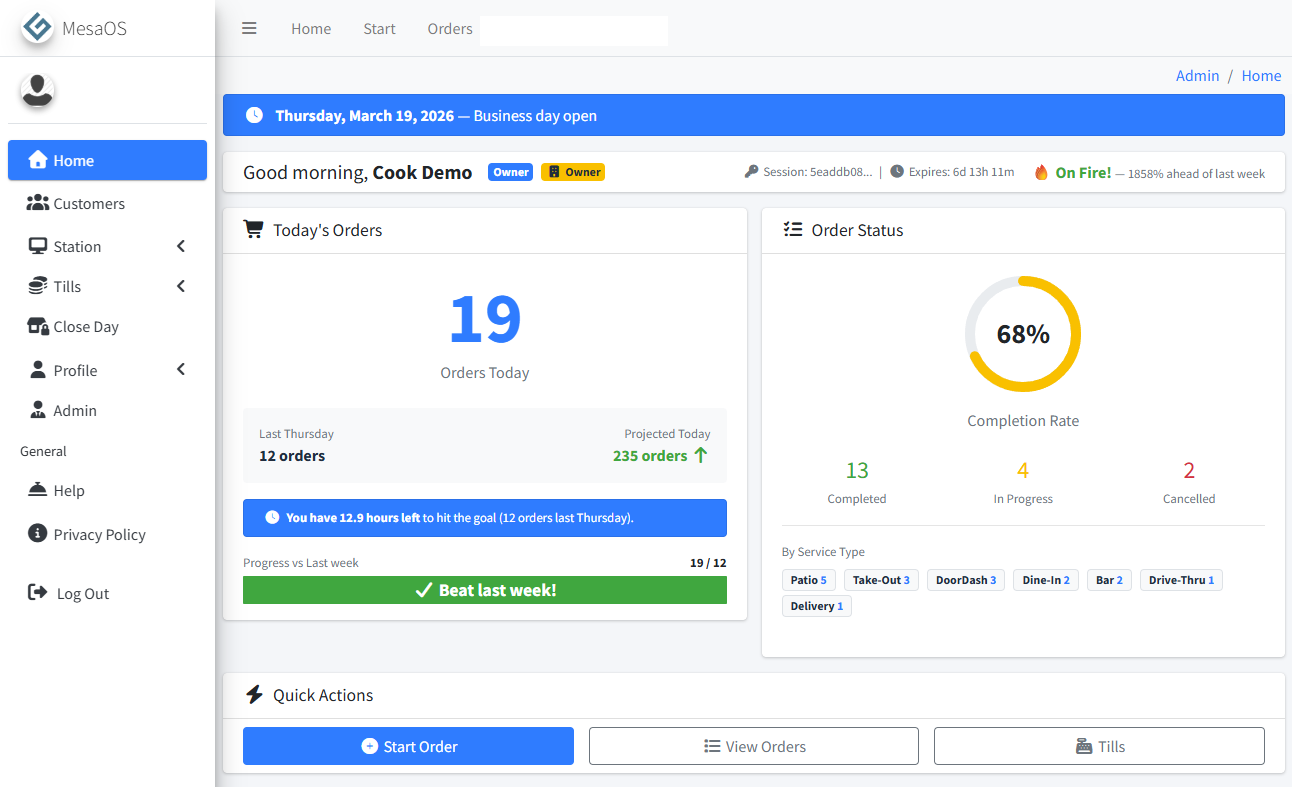Click the Privacy Policy info icon

(38, 533)
